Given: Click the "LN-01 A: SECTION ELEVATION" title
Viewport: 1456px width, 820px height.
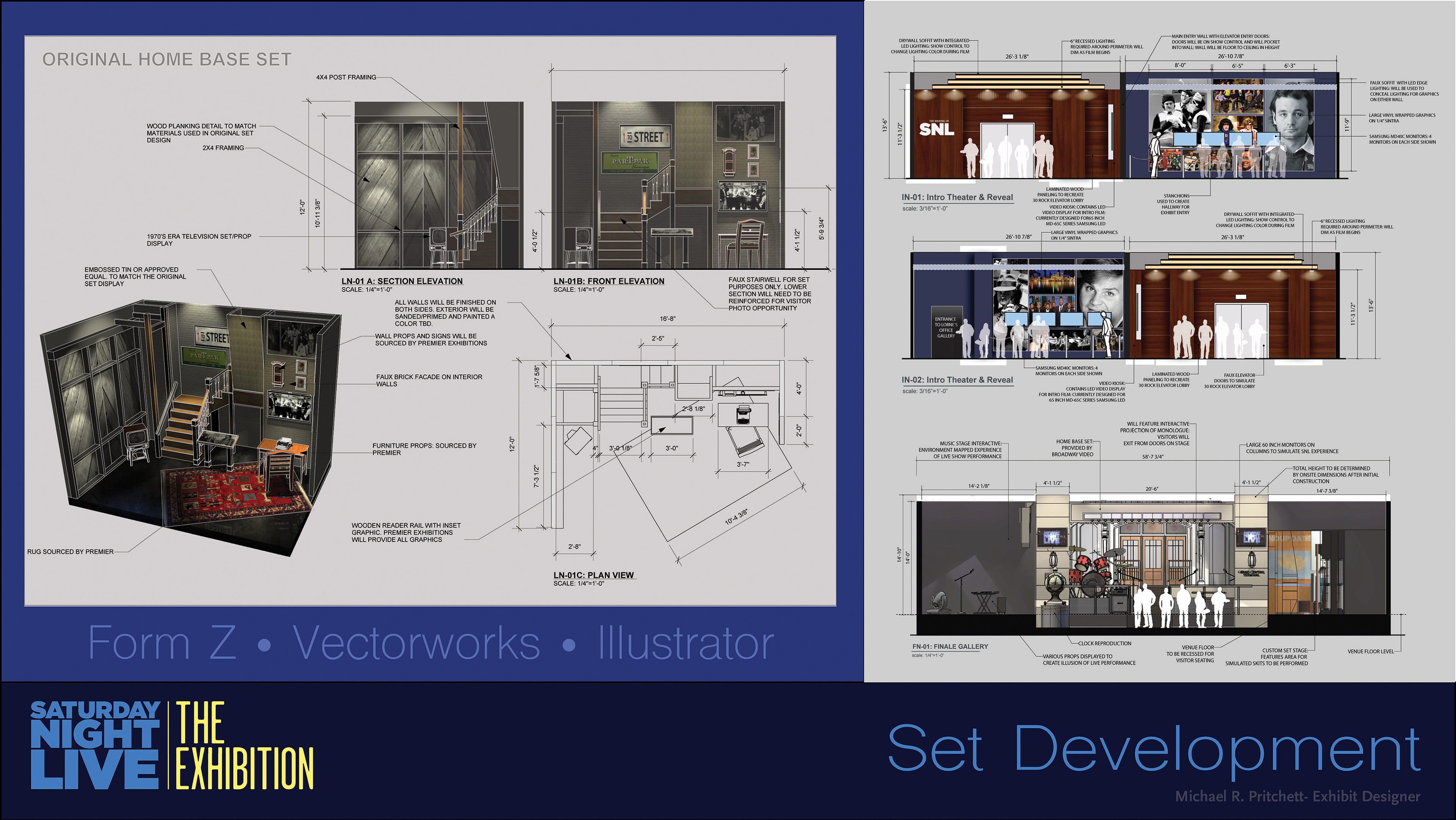Looking at the screenshot, I should pyautogui.click(x=402, y=281).
